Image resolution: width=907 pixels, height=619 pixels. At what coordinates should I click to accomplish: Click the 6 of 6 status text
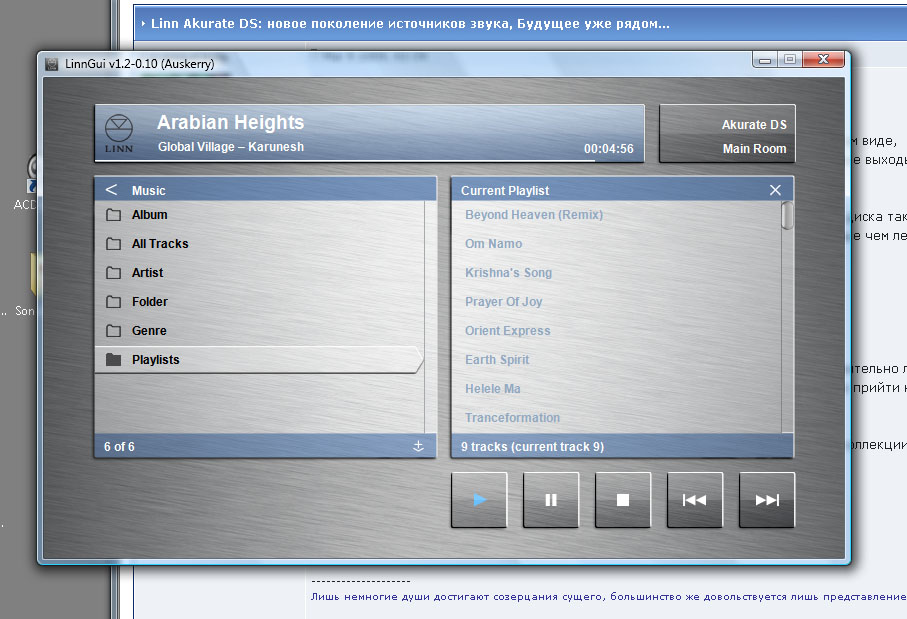(x=119, y=447)
